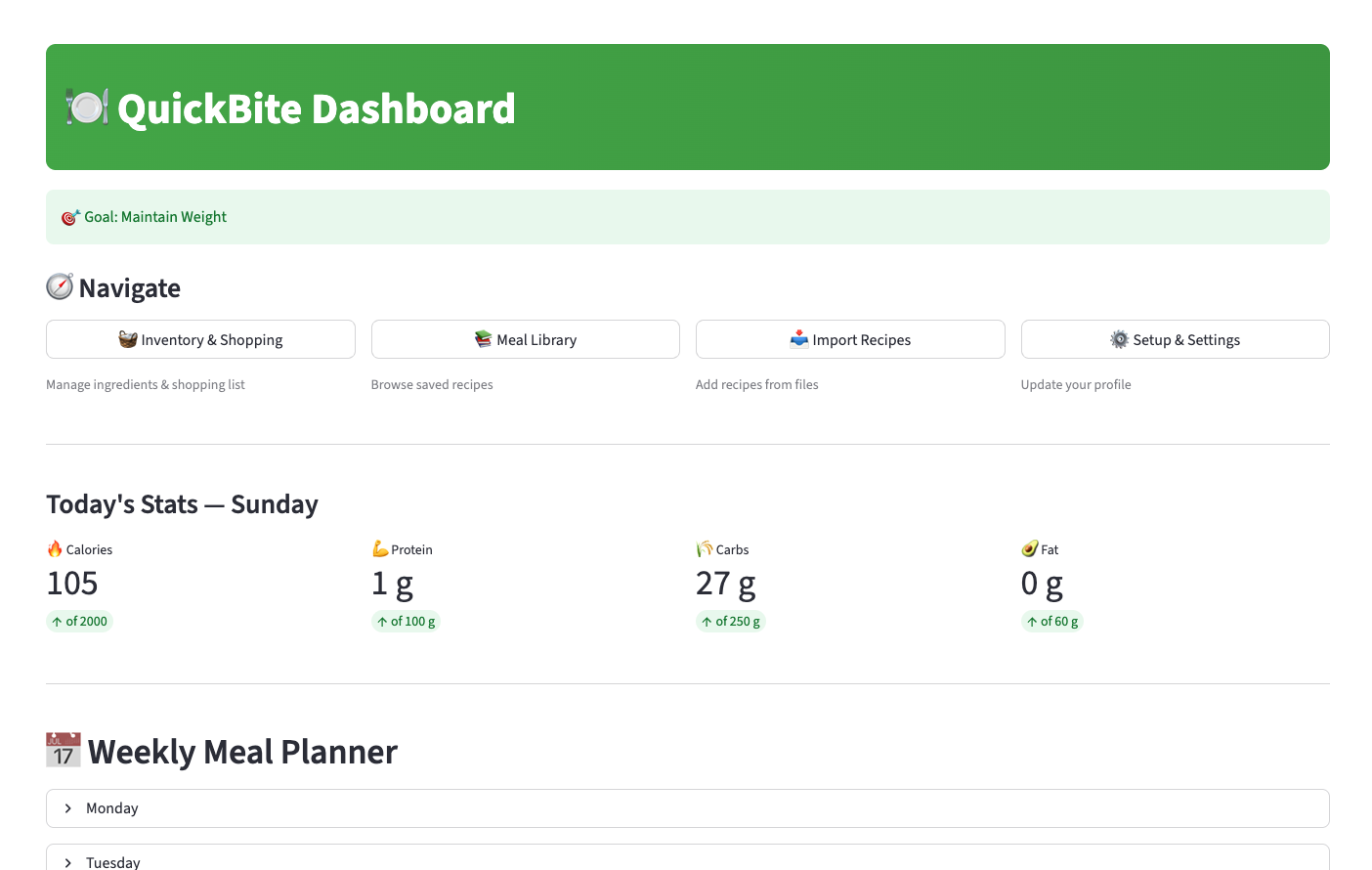The image size is (1372, 870).
Task: Click the chevron arrow next to Monday
Action: coord(68,808)
